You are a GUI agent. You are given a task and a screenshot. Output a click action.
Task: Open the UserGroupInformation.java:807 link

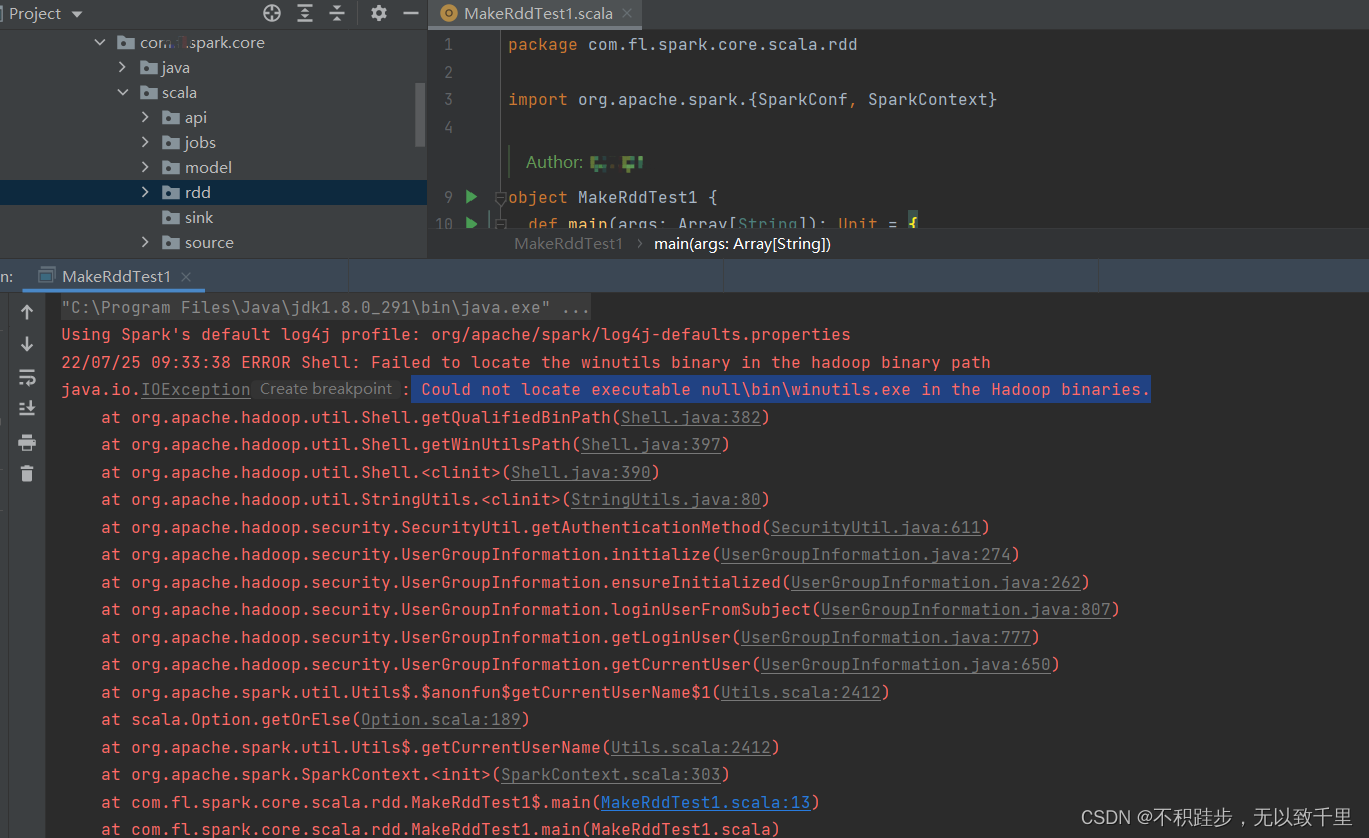click(966, 610)
